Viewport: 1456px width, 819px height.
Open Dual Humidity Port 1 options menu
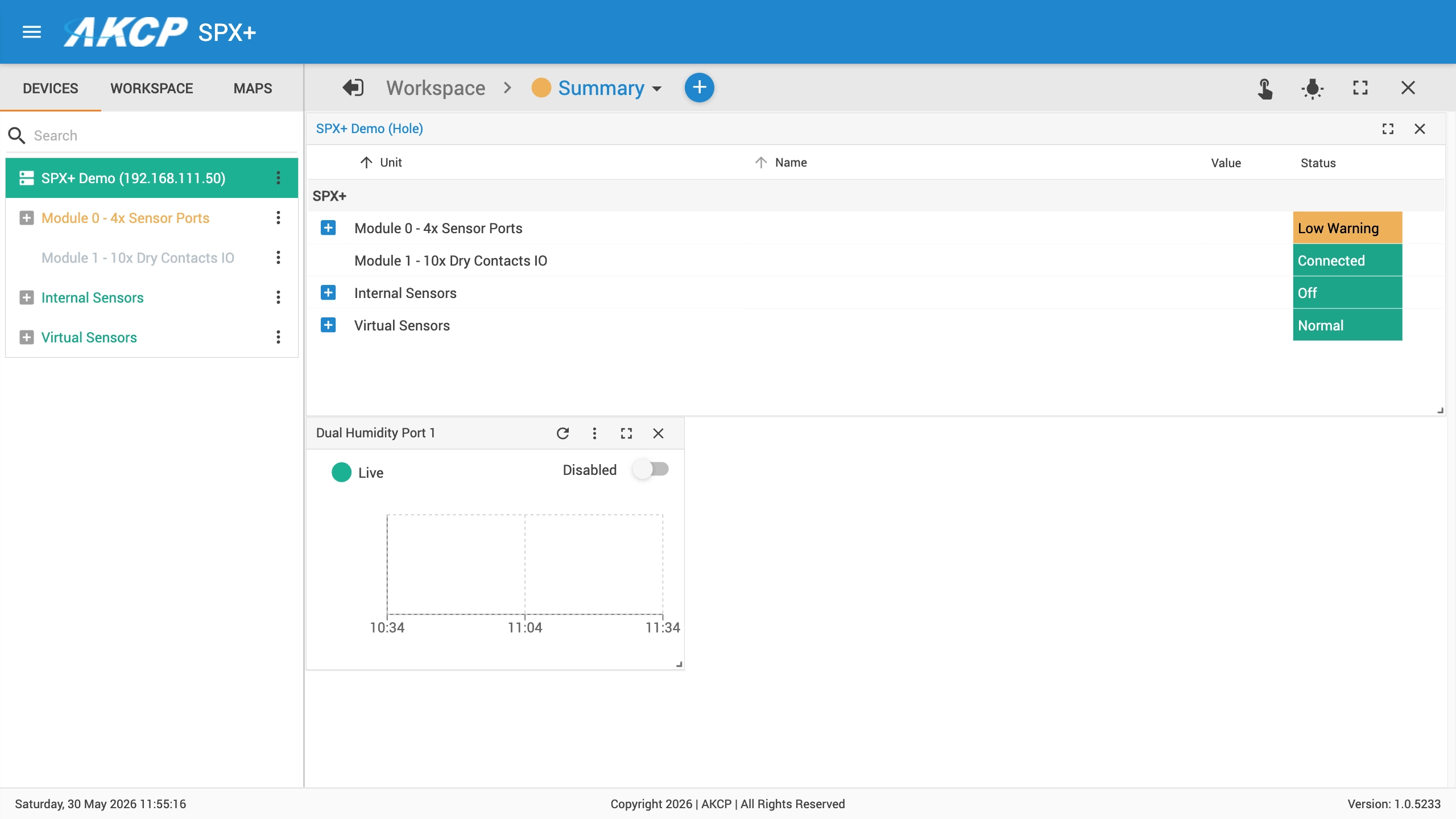click(594, 433)
